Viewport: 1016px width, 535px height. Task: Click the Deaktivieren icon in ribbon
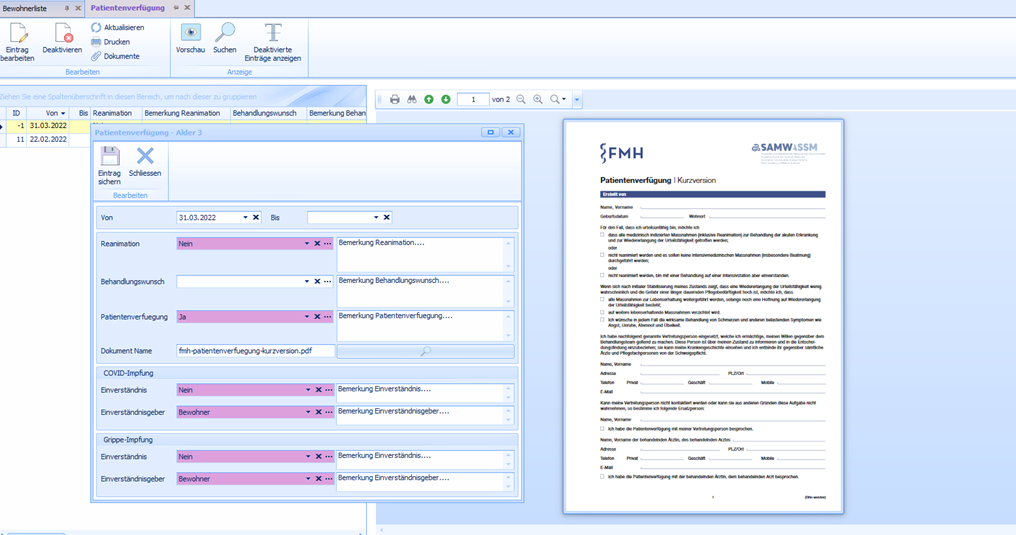point(62,35)
